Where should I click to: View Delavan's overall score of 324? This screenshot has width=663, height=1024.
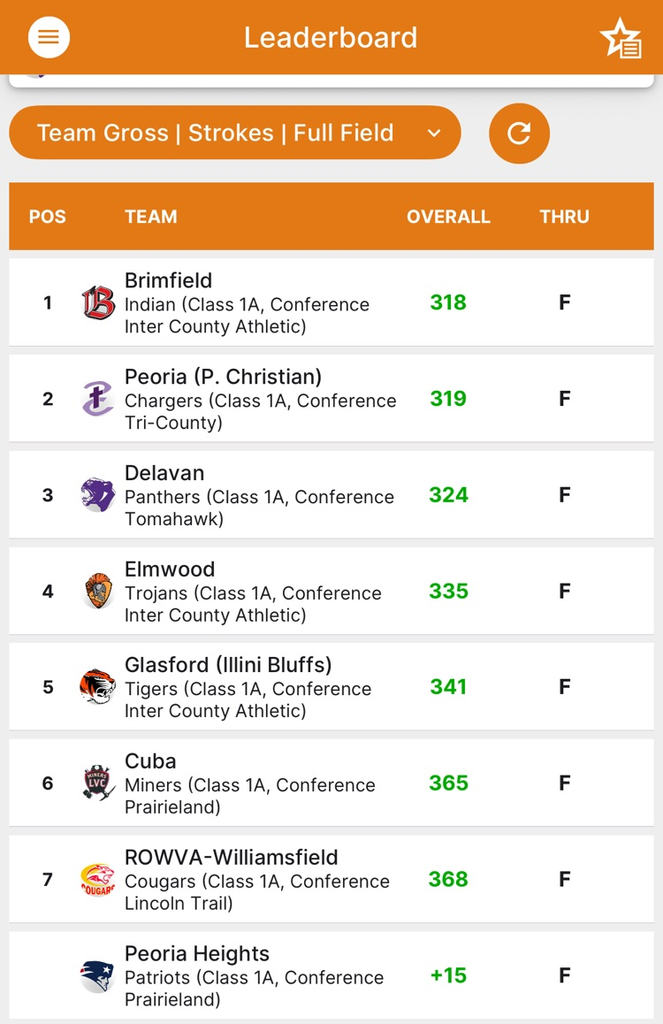[448, 495]
